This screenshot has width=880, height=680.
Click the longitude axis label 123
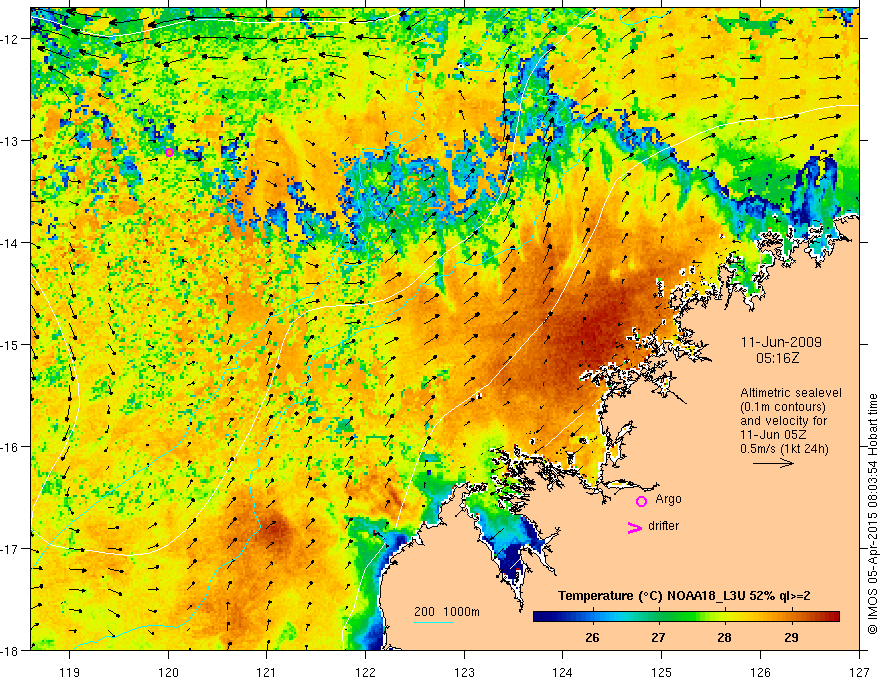click(464, 672)
